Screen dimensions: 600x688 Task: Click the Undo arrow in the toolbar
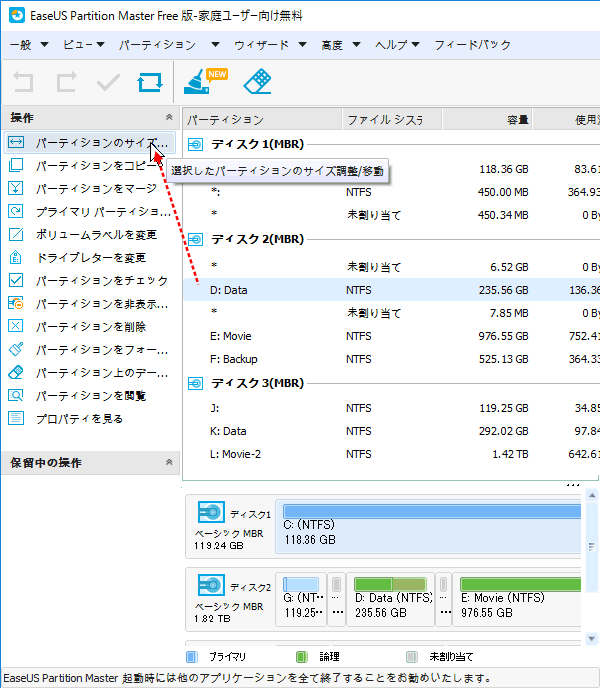coord(23,82)
